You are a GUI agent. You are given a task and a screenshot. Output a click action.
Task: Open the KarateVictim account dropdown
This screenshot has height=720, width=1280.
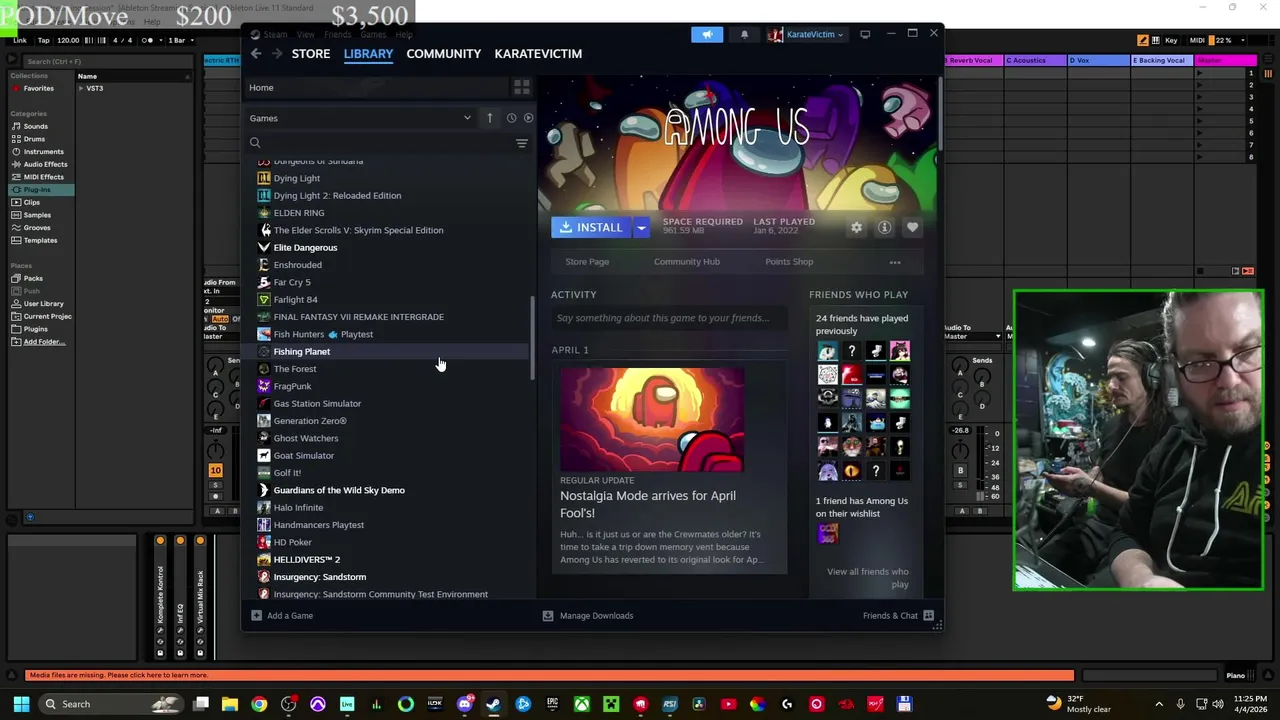(x=806, y=34)
